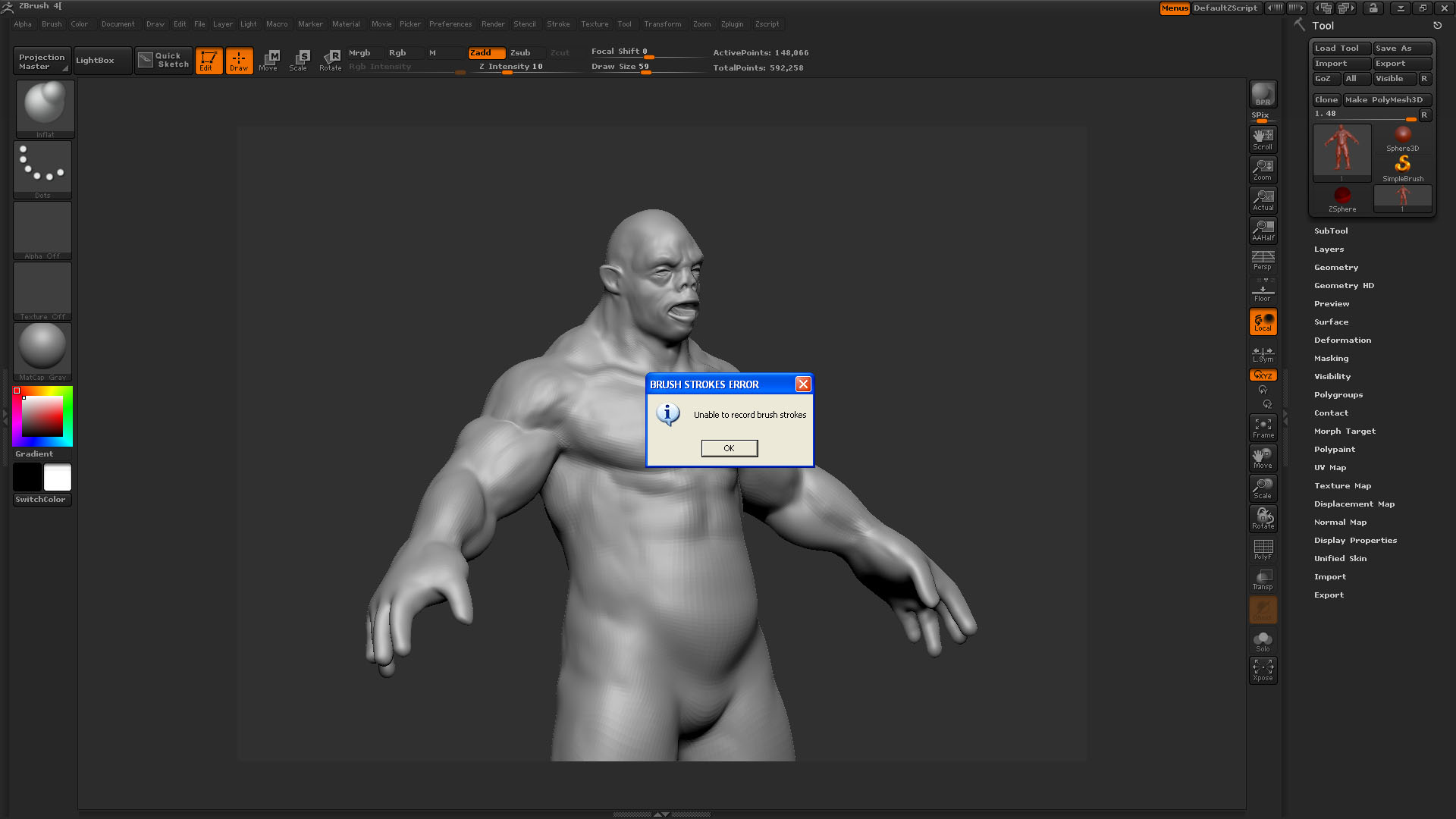The height and width of the screenshot is (819, 1456).
Task: Open the Preferences menu
Action: tap(450, 24)
